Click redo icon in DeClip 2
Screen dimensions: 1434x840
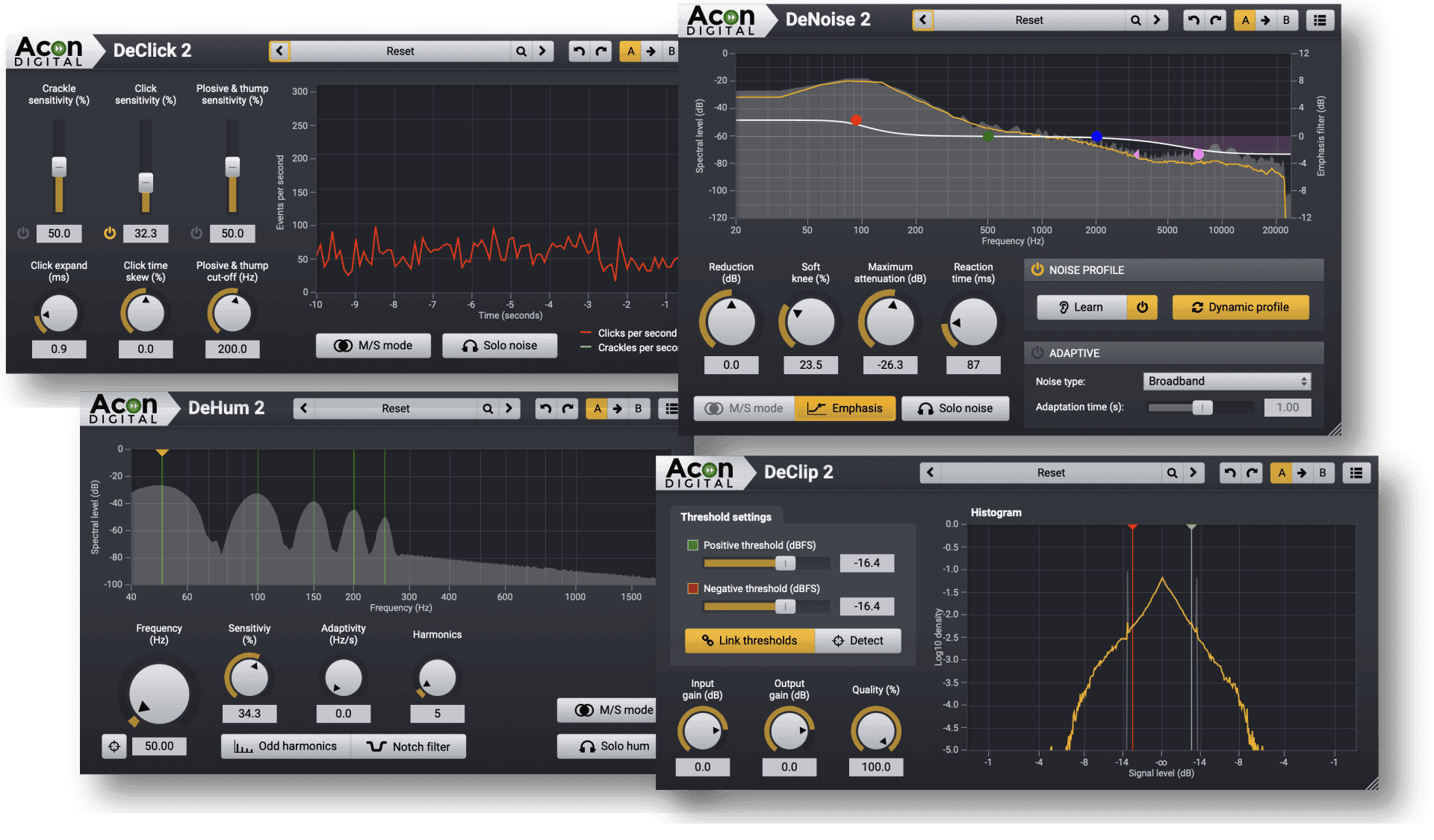1253,473
